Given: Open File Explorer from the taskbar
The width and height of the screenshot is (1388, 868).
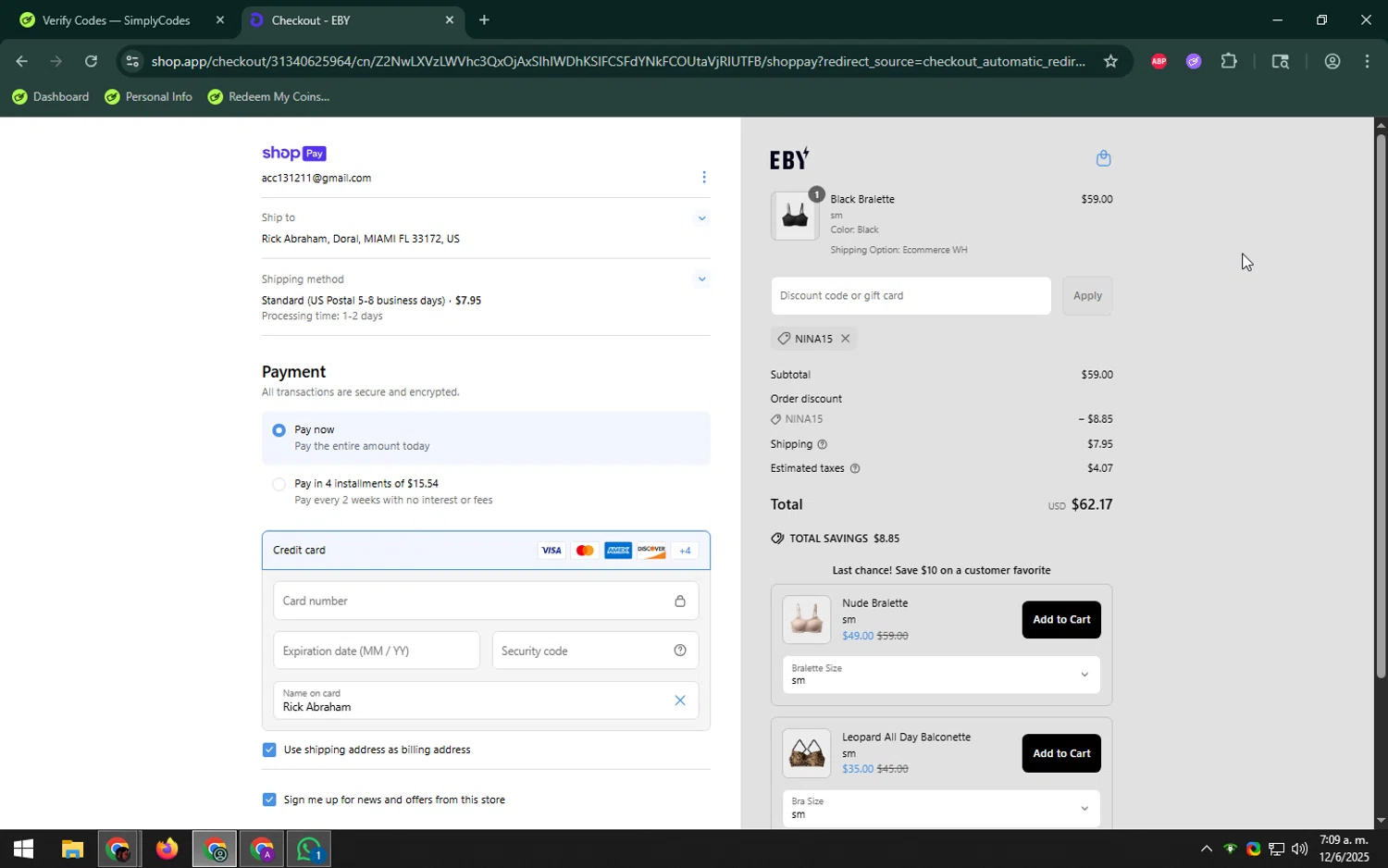Looking at the screenshot, I should click(72, 849).
